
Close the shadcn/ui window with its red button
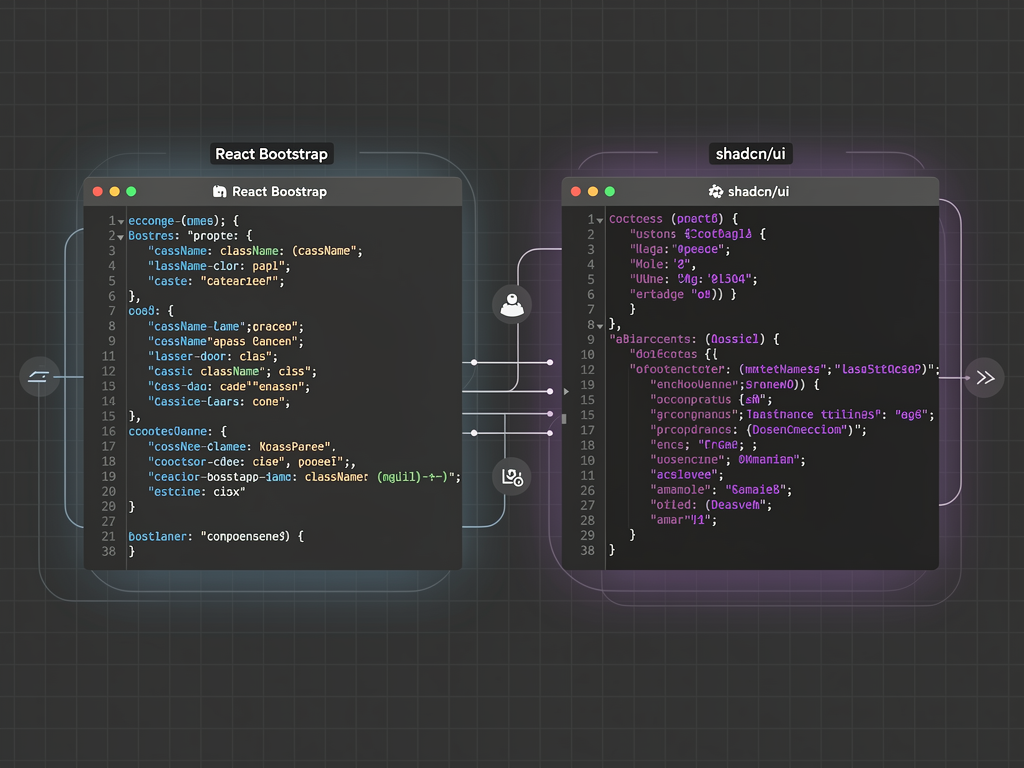pos(576,191)
